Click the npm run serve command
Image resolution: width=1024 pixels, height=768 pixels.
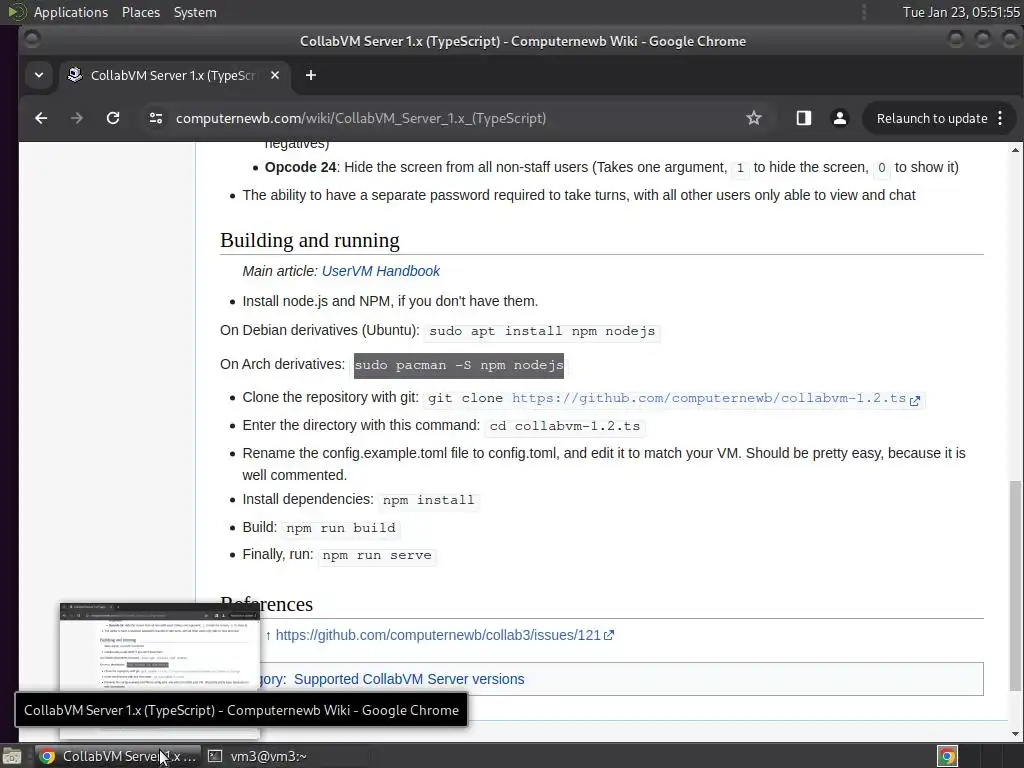coord(377,555)
